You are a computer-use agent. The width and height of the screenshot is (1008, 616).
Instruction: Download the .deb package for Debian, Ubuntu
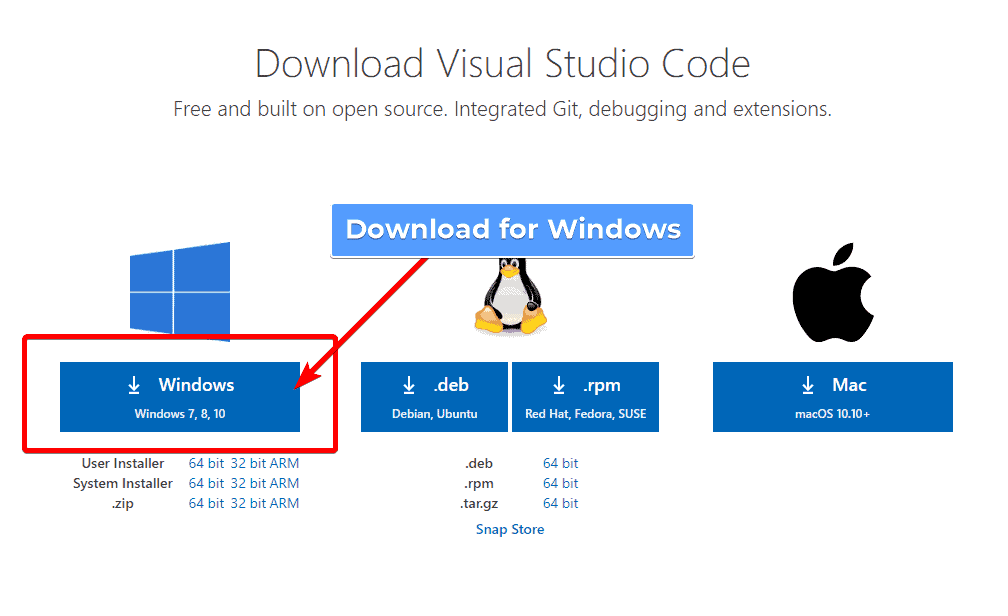point(435,397)
